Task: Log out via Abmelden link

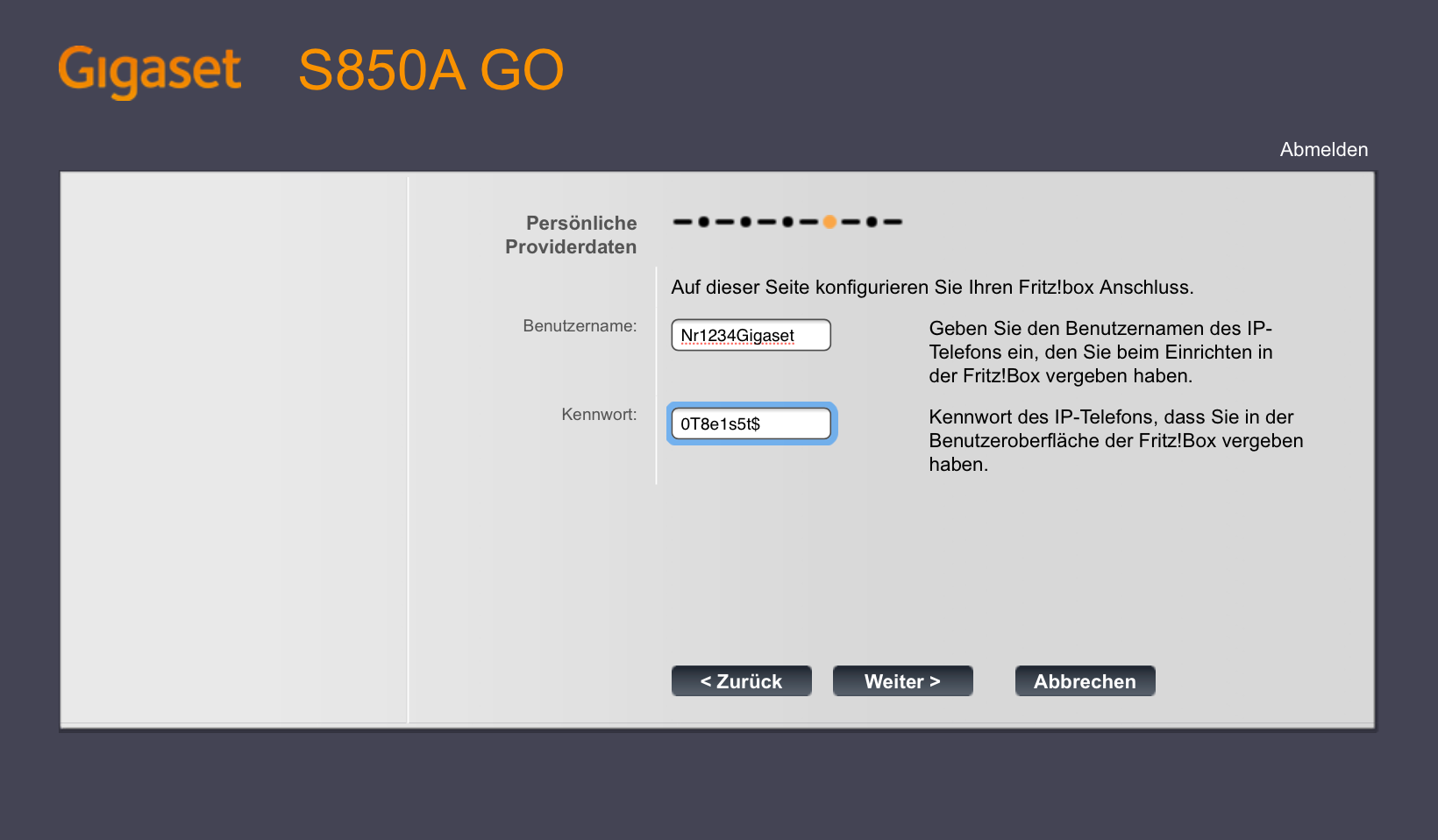Action: click(1323, 149)
